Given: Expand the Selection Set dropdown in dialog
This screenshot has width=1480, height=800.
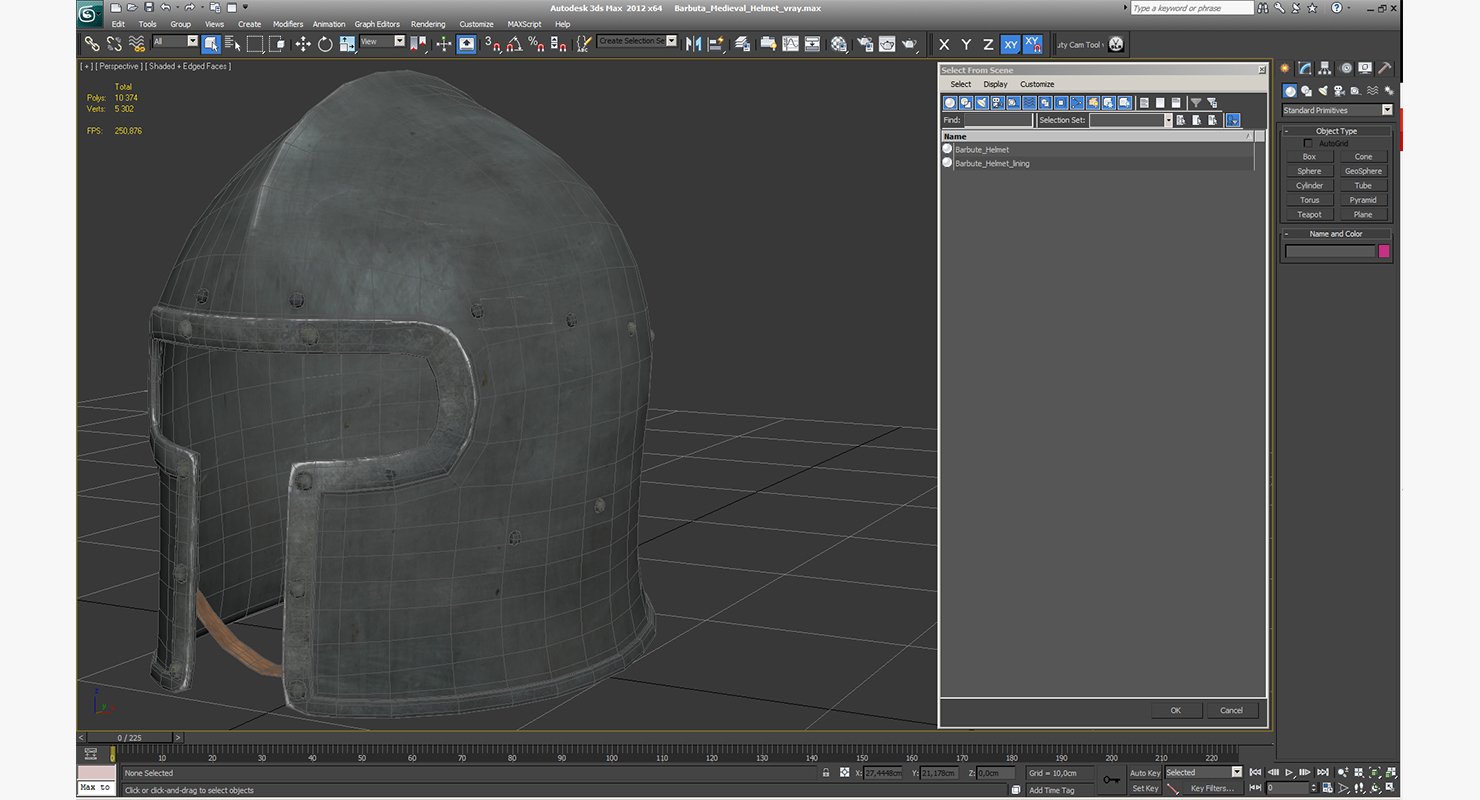Looking at the screenshot, I should 1167,120.
